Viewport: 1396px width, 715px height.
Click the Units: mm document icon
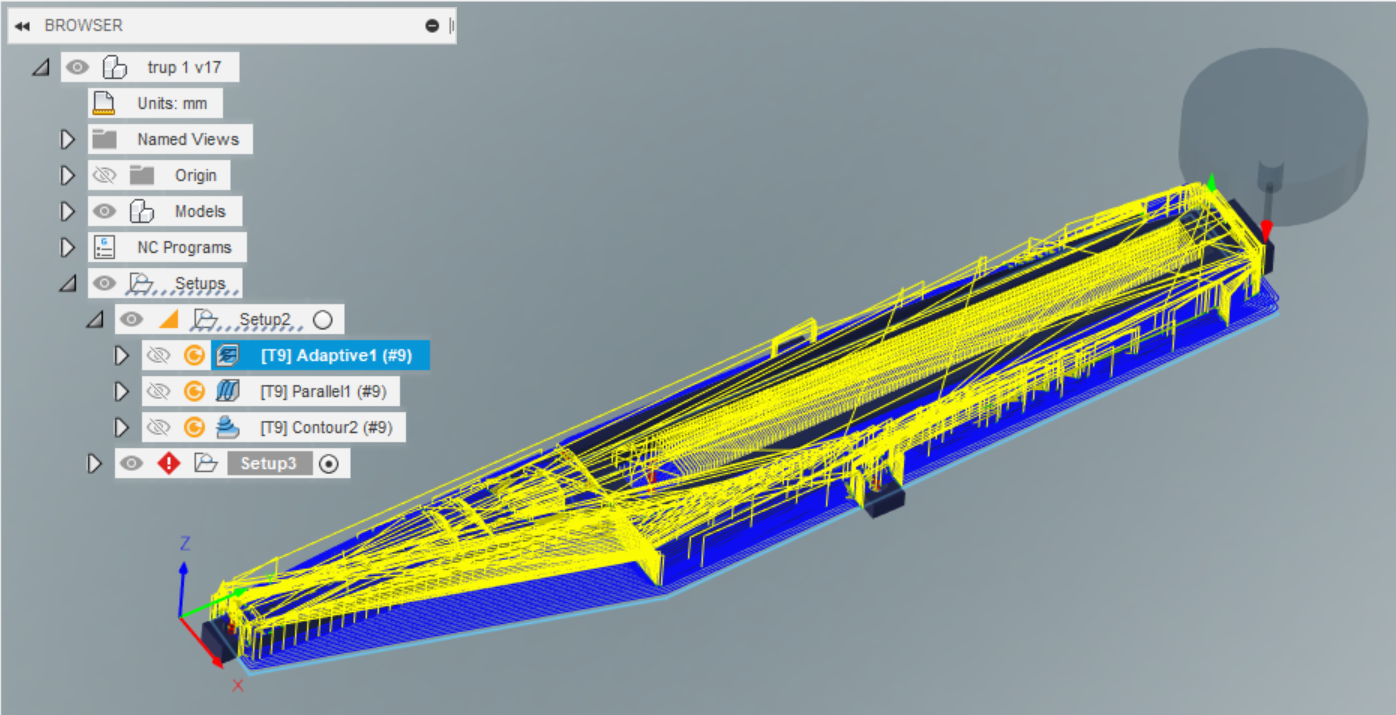pos(103,103)
